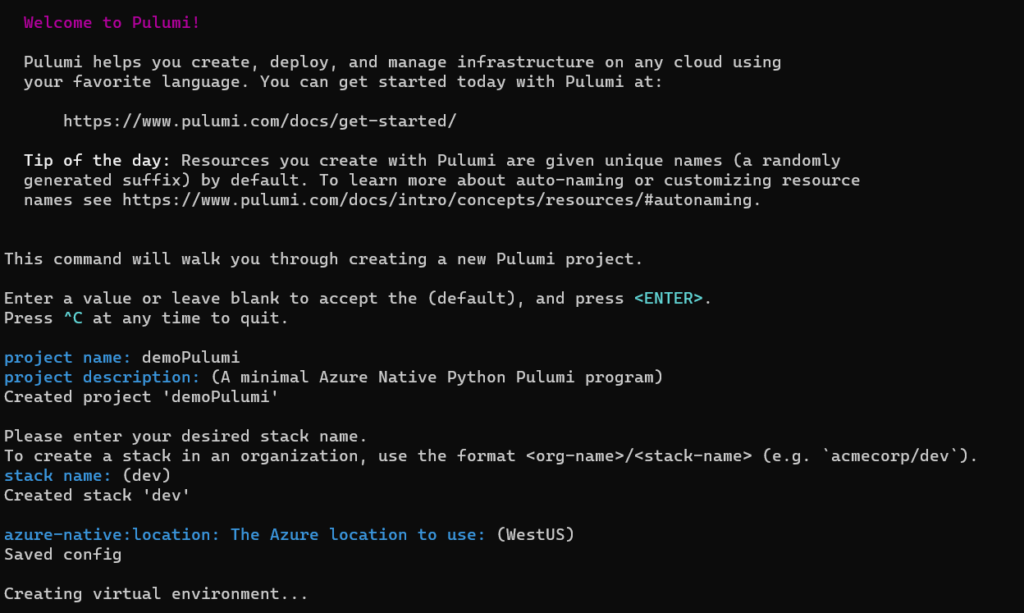1024x613 pixels.
Task: Click the project description prompt label
Action: pyautogui.click(x=102, y=377)
